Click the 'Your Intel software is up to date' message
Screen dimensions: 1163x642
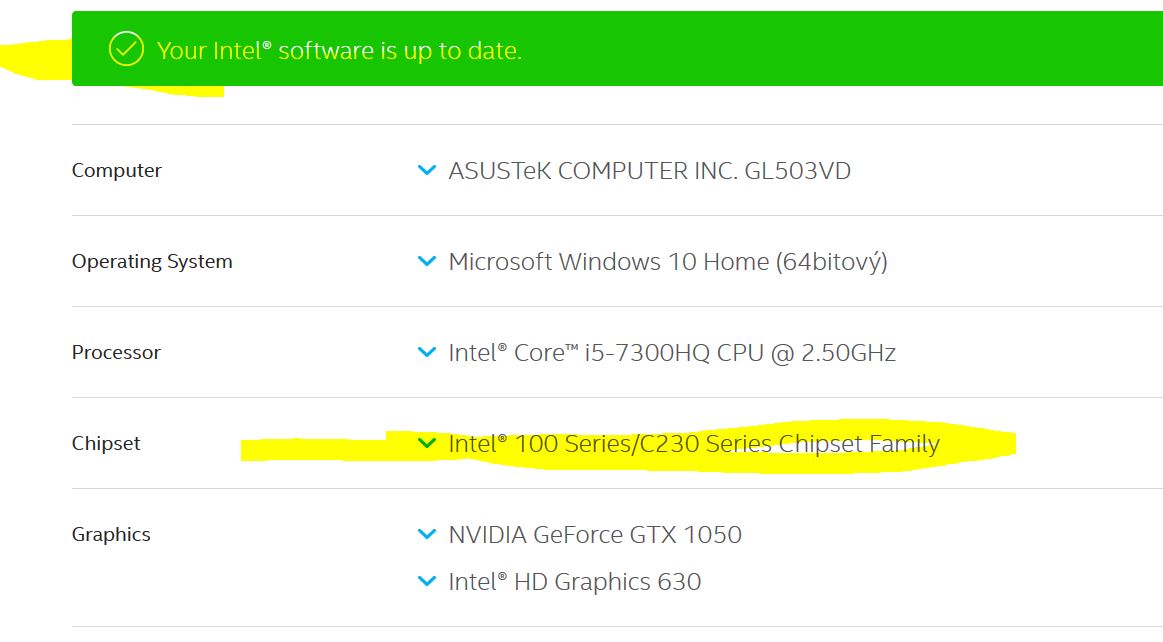click(339, 50)
